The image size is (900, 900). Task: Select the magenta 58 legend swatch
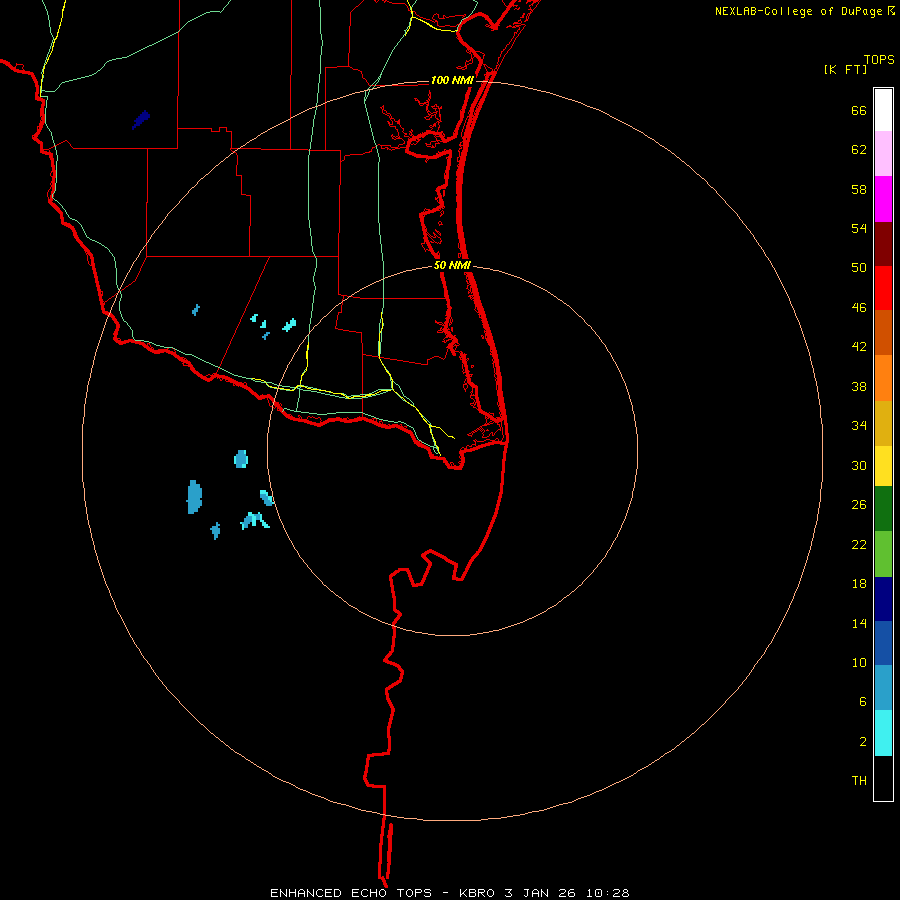tap(883, 199)
